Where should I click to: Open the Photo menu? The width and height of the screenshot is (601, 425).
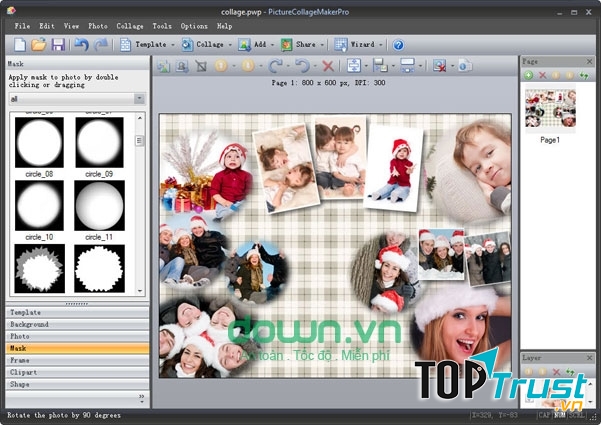[x=98, y=25]
